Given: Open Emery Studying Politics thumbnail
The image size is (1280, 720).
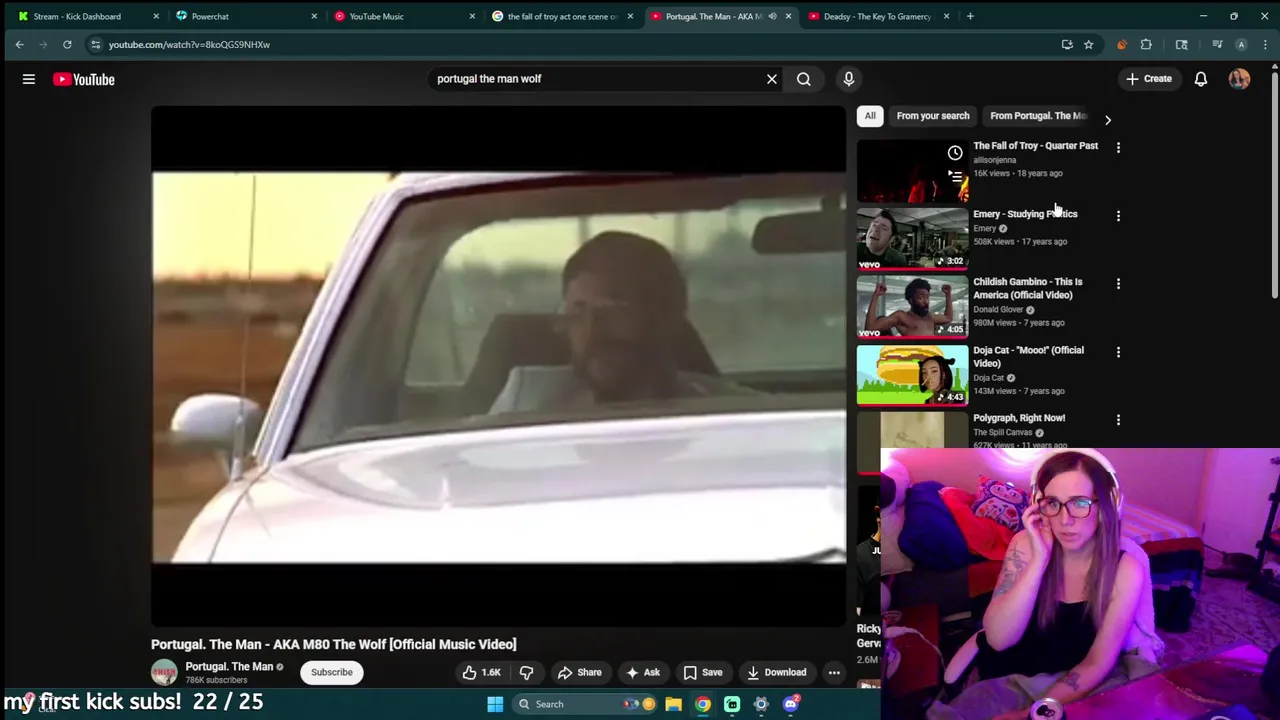Looking at the screenshot, I should coord(912,238).
